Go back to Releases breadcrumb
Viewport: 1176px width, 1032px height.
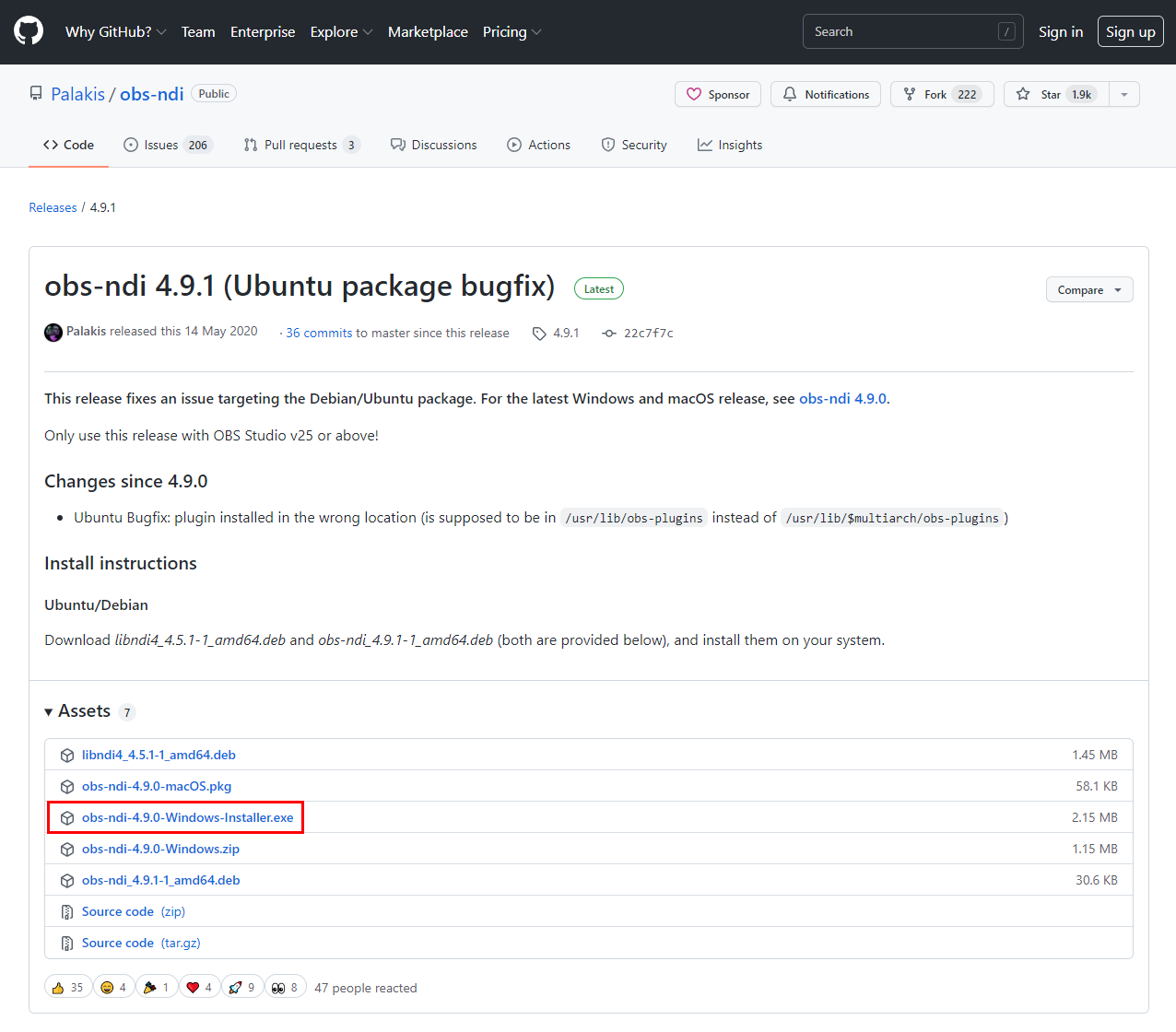coord(53,207)
